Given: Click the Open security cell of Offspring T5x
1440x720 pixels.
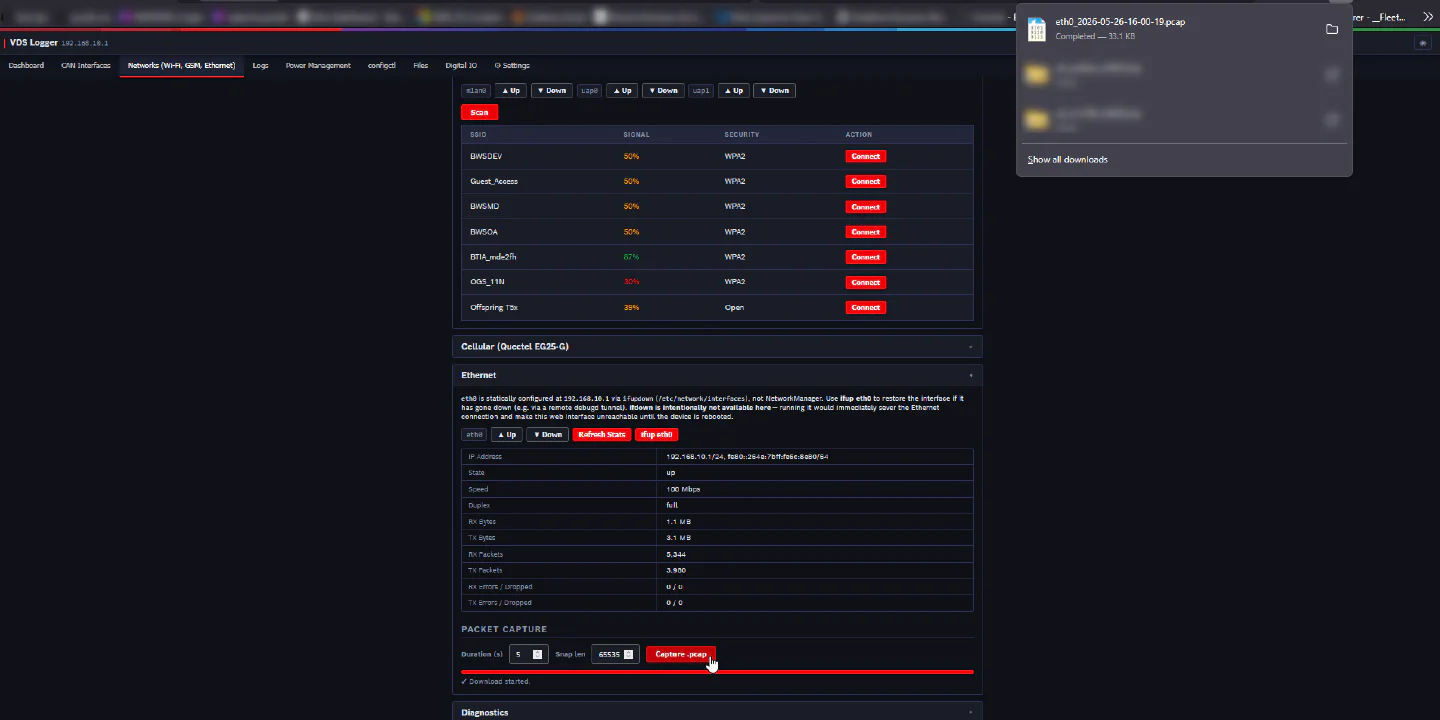Looking at the screenshot, I should [x=734, y=307].
